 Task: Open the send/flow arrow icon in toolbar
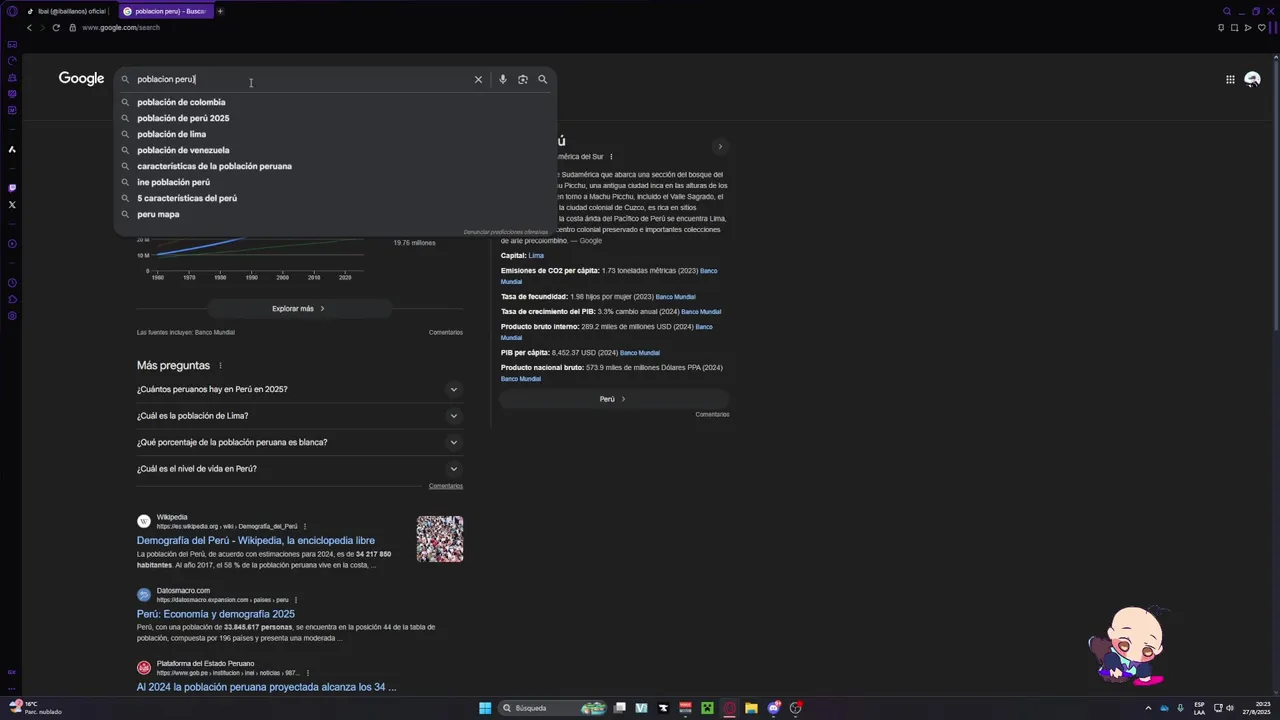[x=1247, y=27]
